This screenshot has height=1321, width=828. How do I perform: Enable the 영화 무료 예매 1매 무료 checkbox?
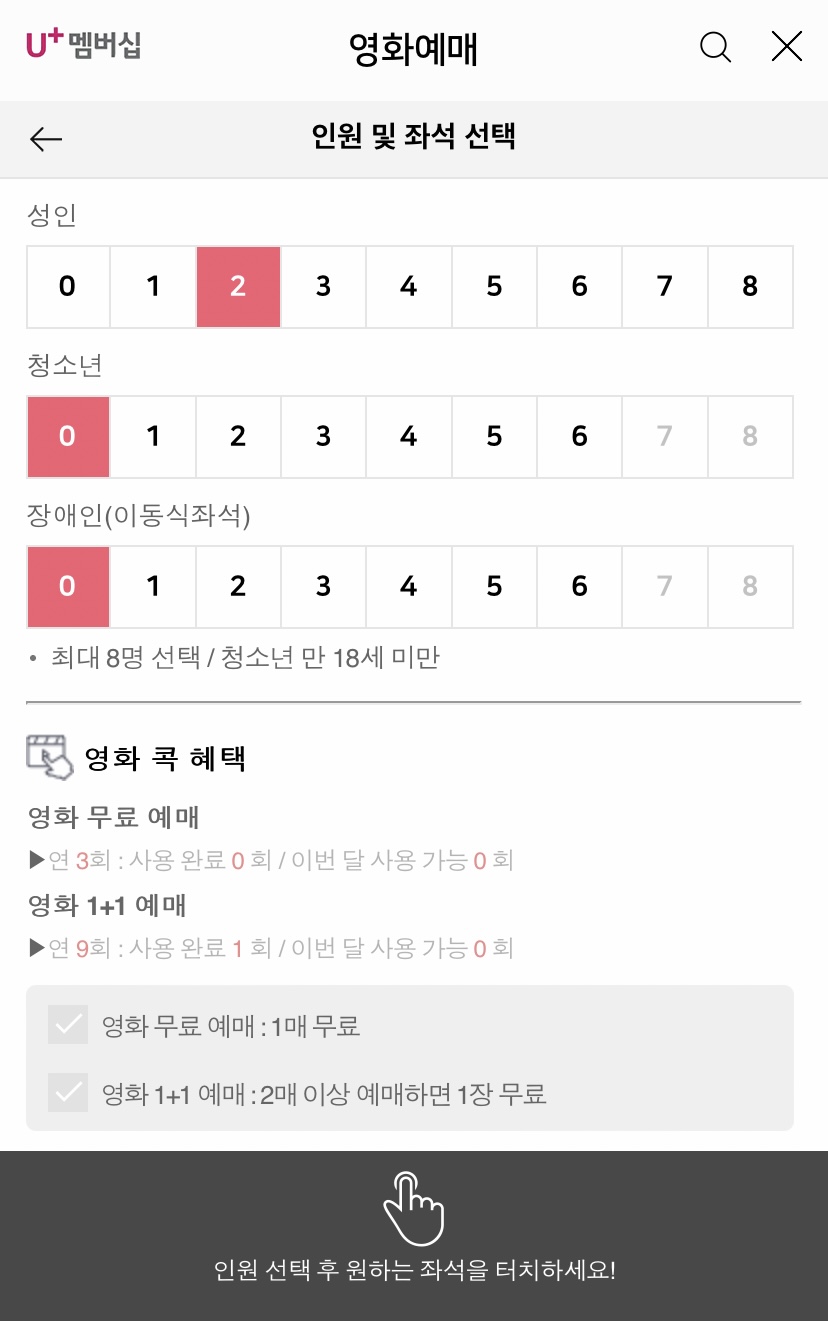pyautogui.click(x=68, y=1024)
